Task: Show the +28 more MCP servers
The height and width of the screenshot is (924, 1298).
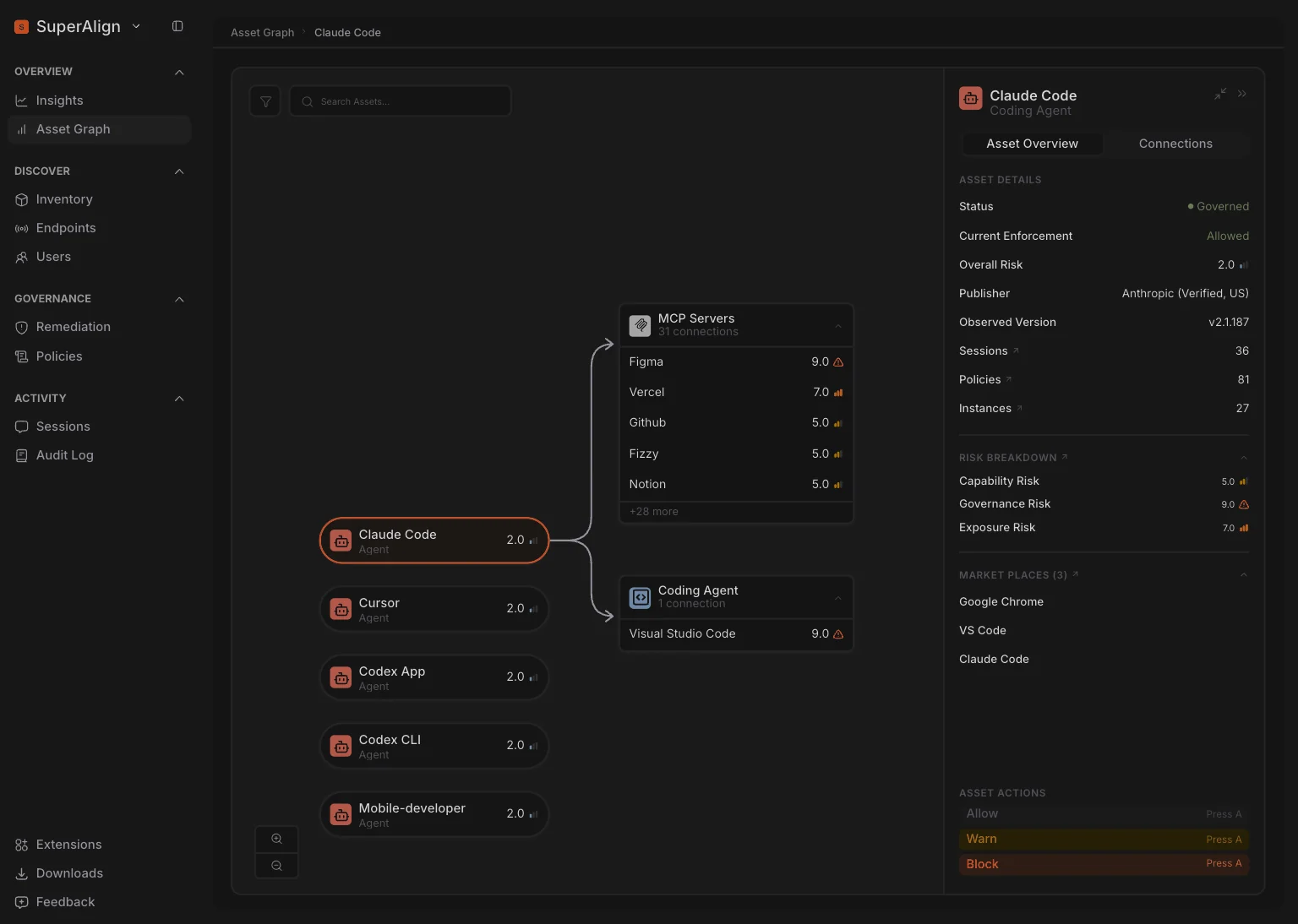Action: point(654,512)
